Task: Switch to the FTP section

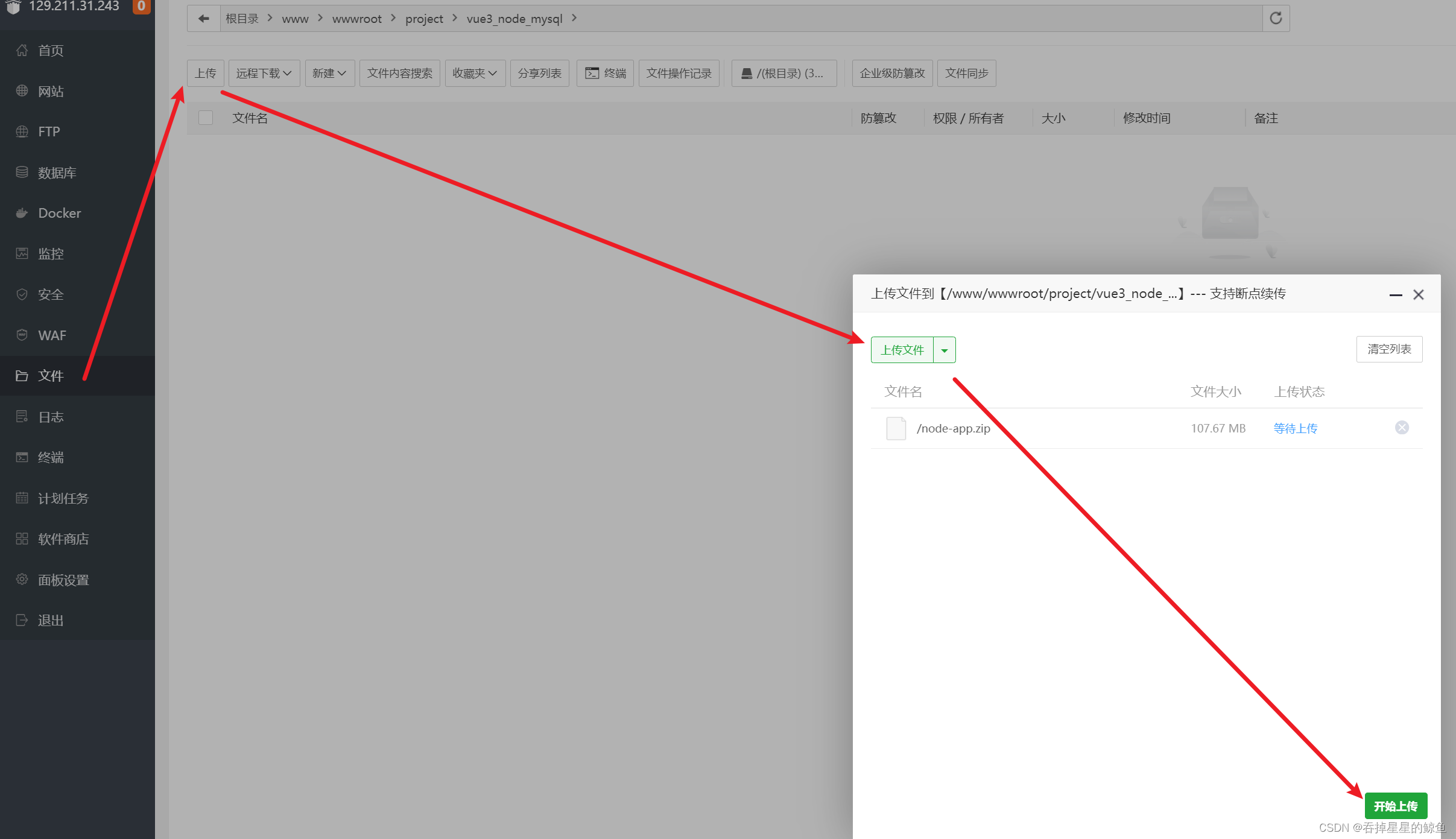Action: (x=48, y=131)
